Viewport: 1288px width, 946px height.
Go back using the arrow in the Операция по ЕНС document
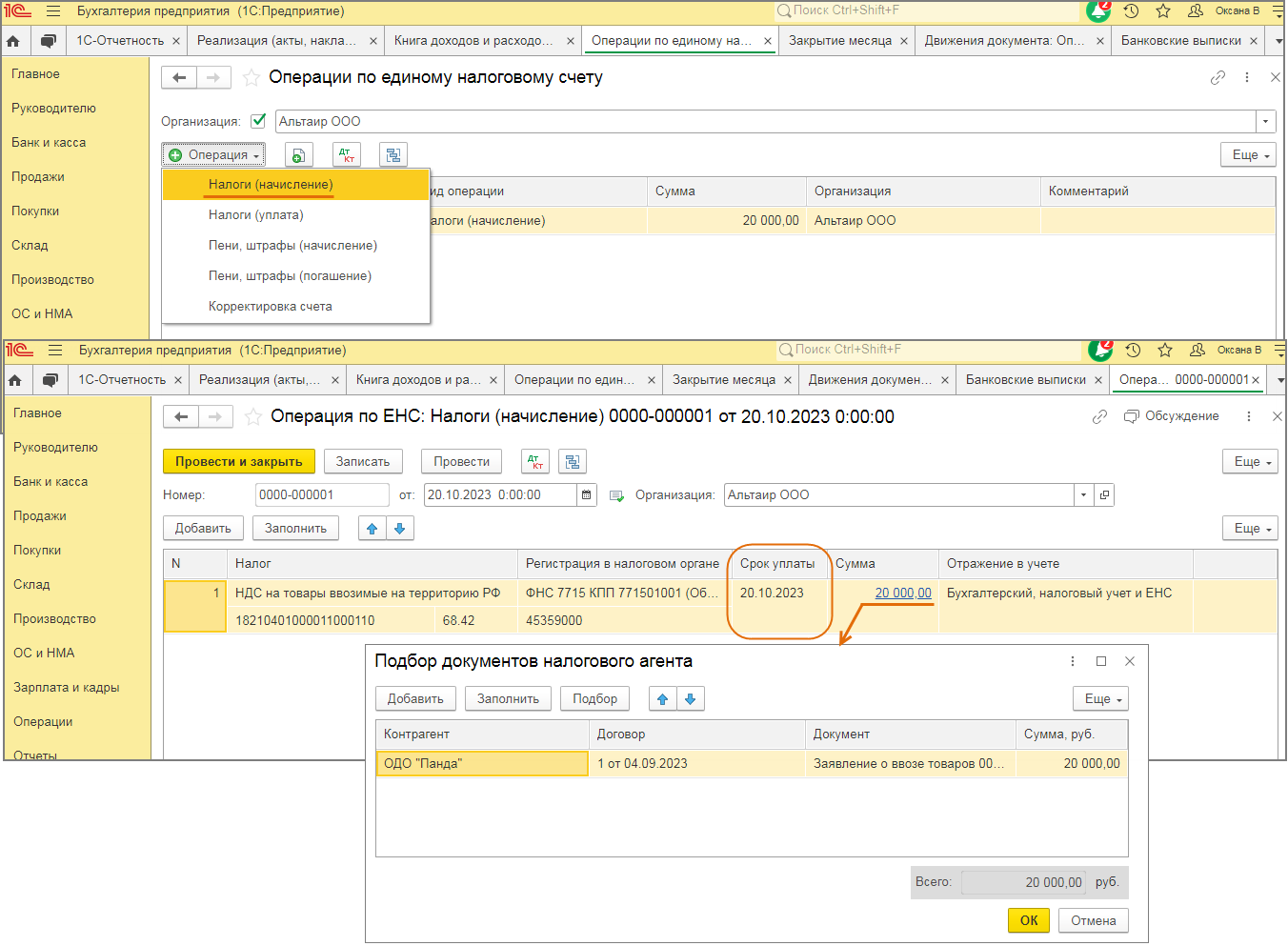(x=181, y=416)
